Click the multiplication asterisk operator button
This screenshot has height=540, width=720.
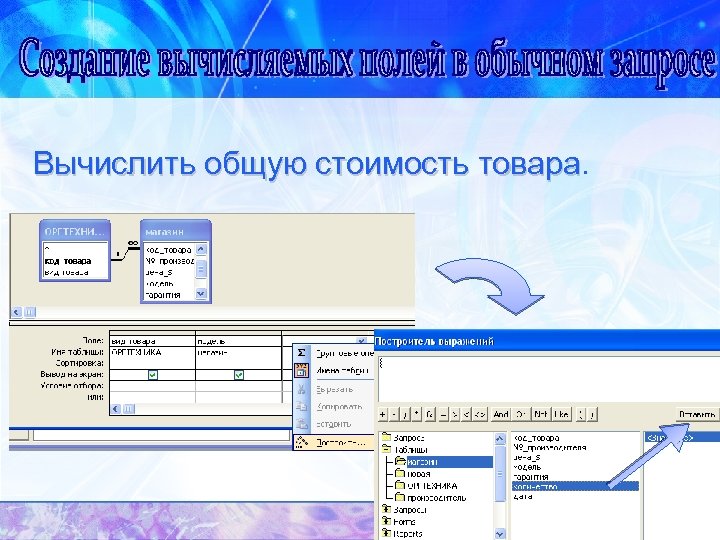tap(416, 415)
